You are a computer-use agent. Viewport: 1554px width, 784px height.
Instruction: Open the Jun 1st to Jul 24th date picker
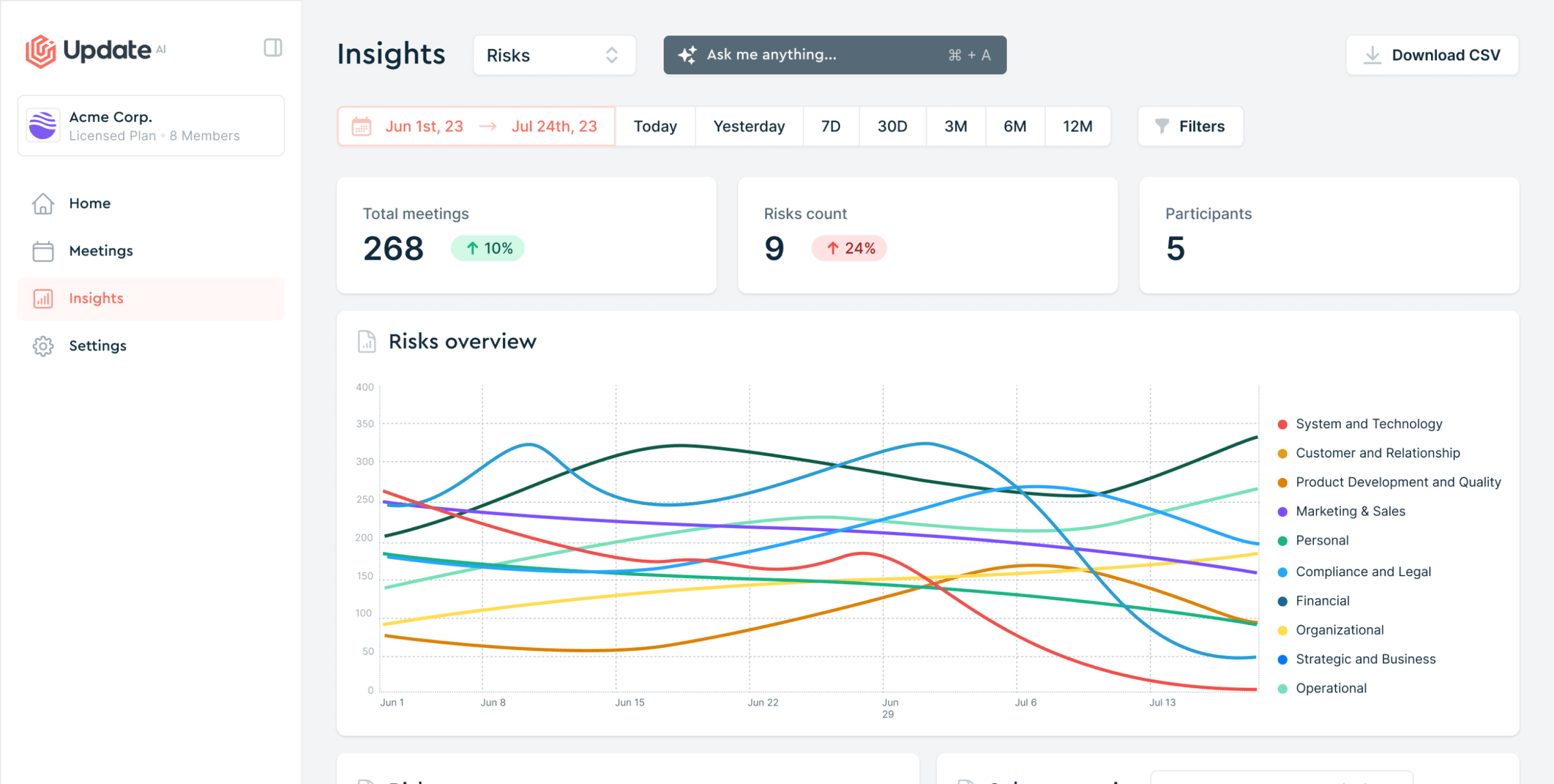(x=490, y=126)
